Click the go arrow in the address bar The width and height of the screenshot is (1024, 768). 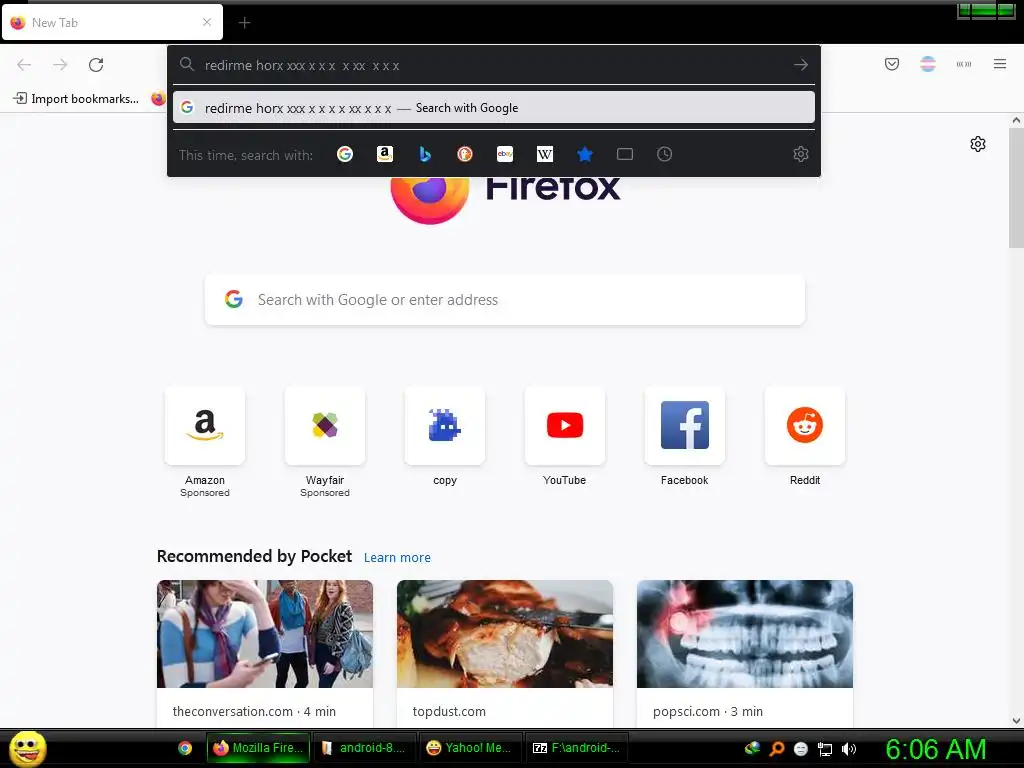801,65
